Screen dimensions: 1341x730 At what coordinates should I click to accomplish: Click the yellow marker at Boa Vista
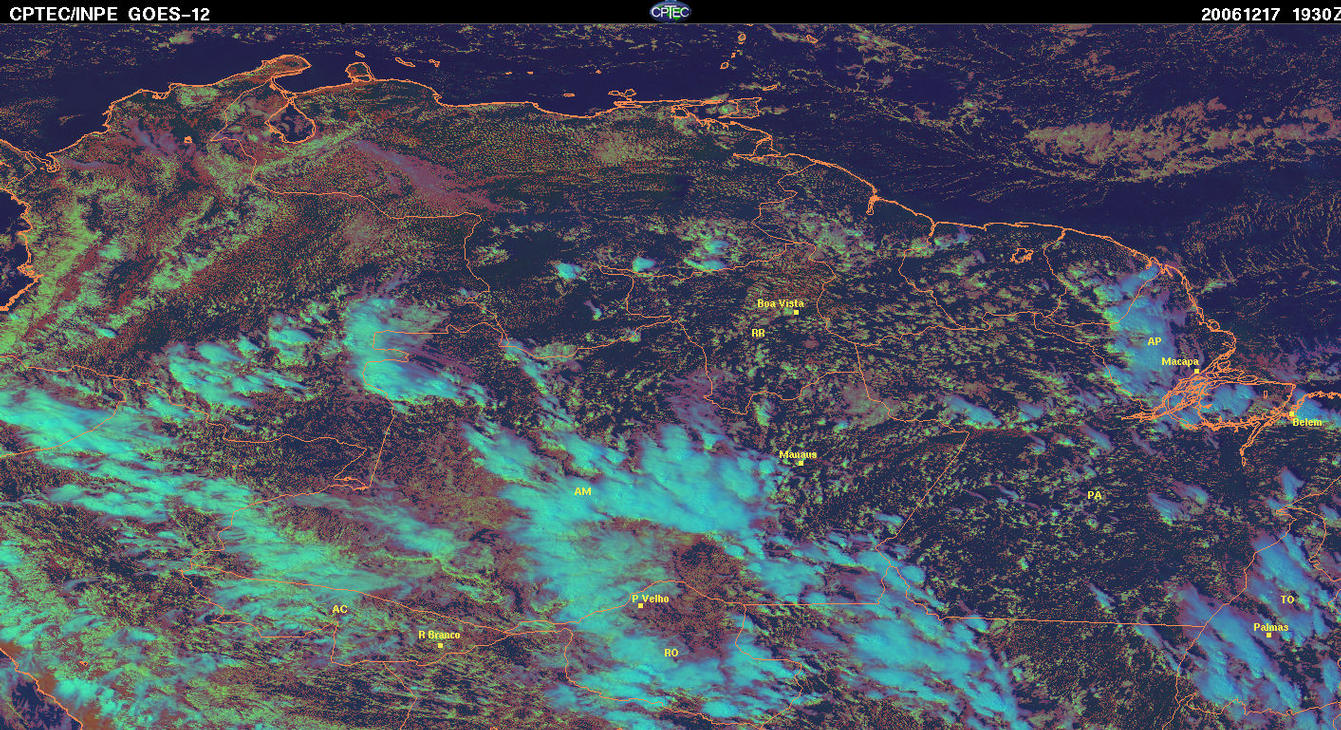coord(796,313)
